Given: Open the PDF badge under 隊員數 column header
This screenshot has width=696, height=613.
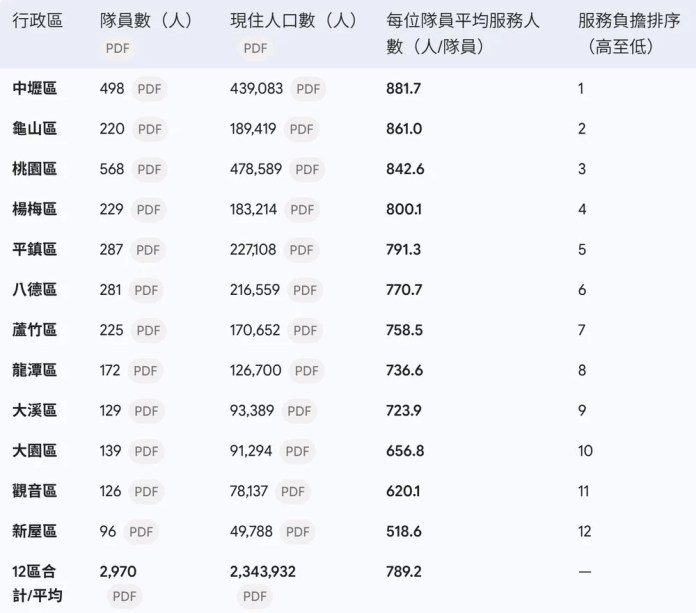Looking at the screenshot, I should (118, 48).
